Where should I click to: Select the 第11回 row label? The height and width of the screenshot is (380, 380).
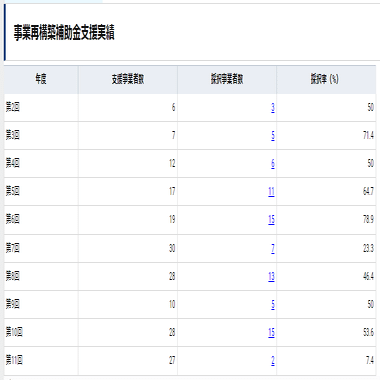coord(14,360)
